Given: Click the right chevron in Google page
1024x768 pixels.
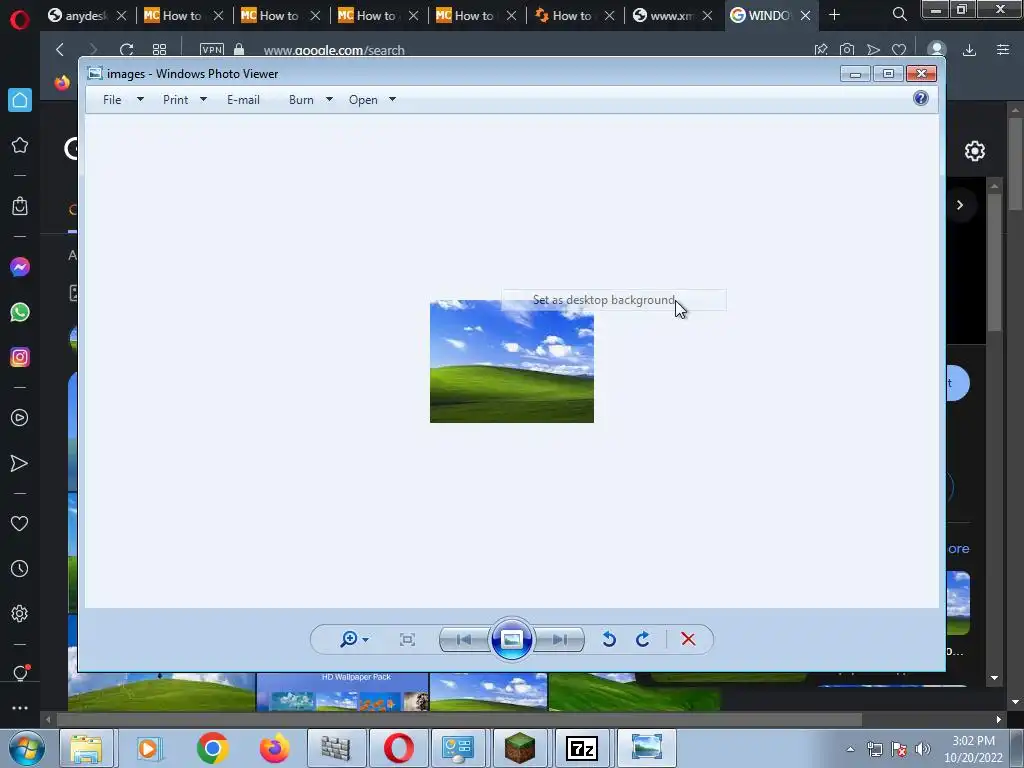Looking at the screenshot, I should (959, 205).
